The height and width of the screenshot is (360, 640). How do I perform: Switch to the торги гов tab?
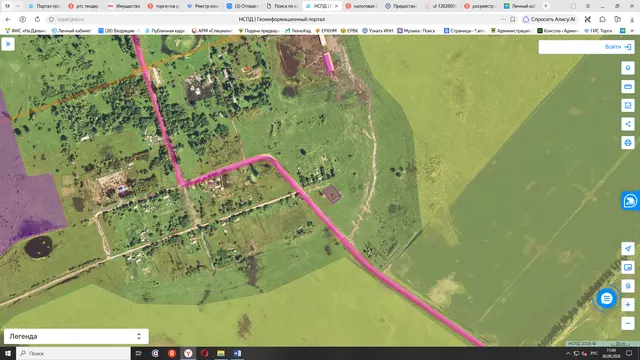pos(164,6)
